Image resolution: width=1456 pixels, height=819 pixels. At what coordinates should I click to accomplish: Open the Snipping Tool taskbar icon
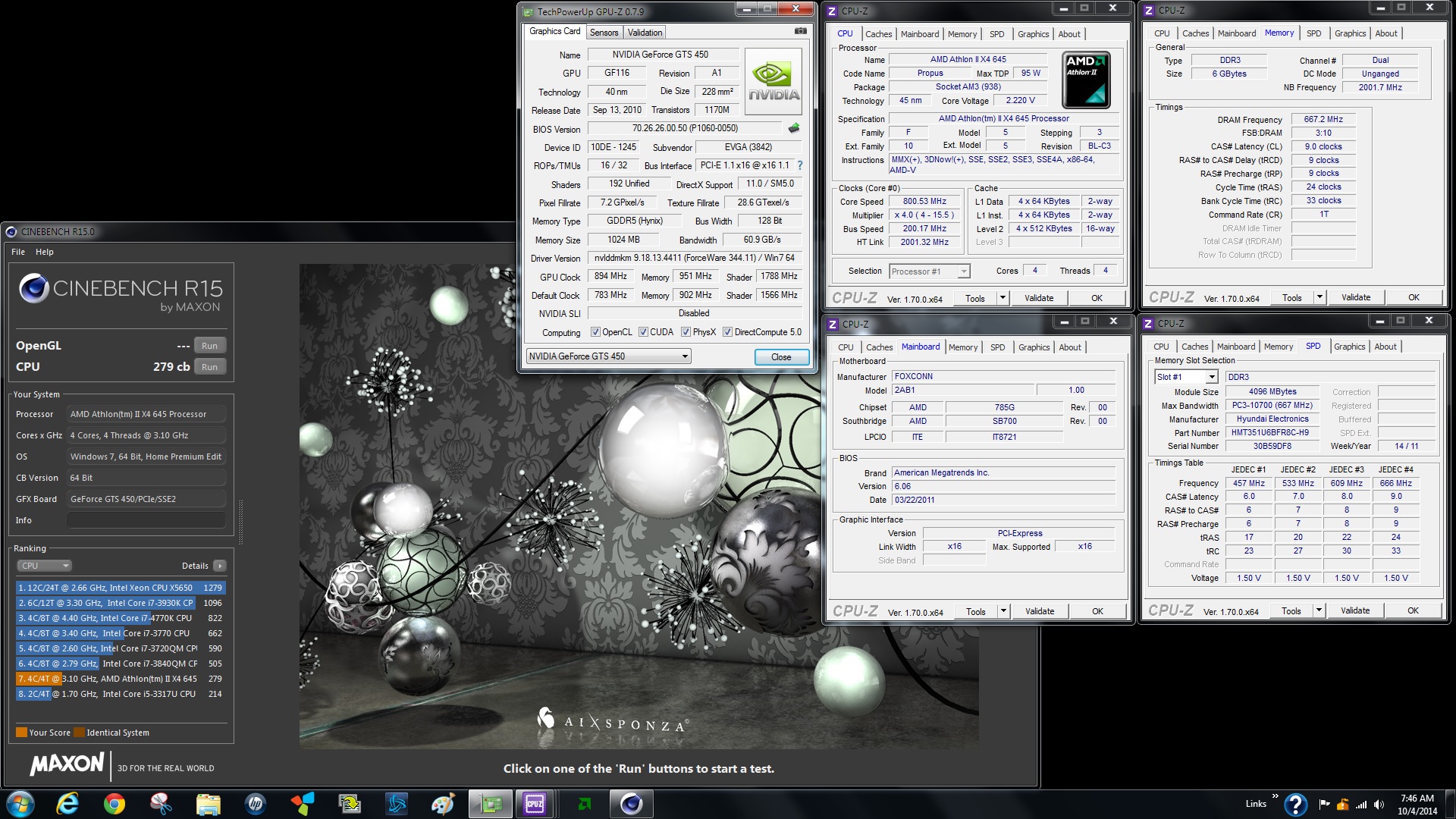point(161,804)
